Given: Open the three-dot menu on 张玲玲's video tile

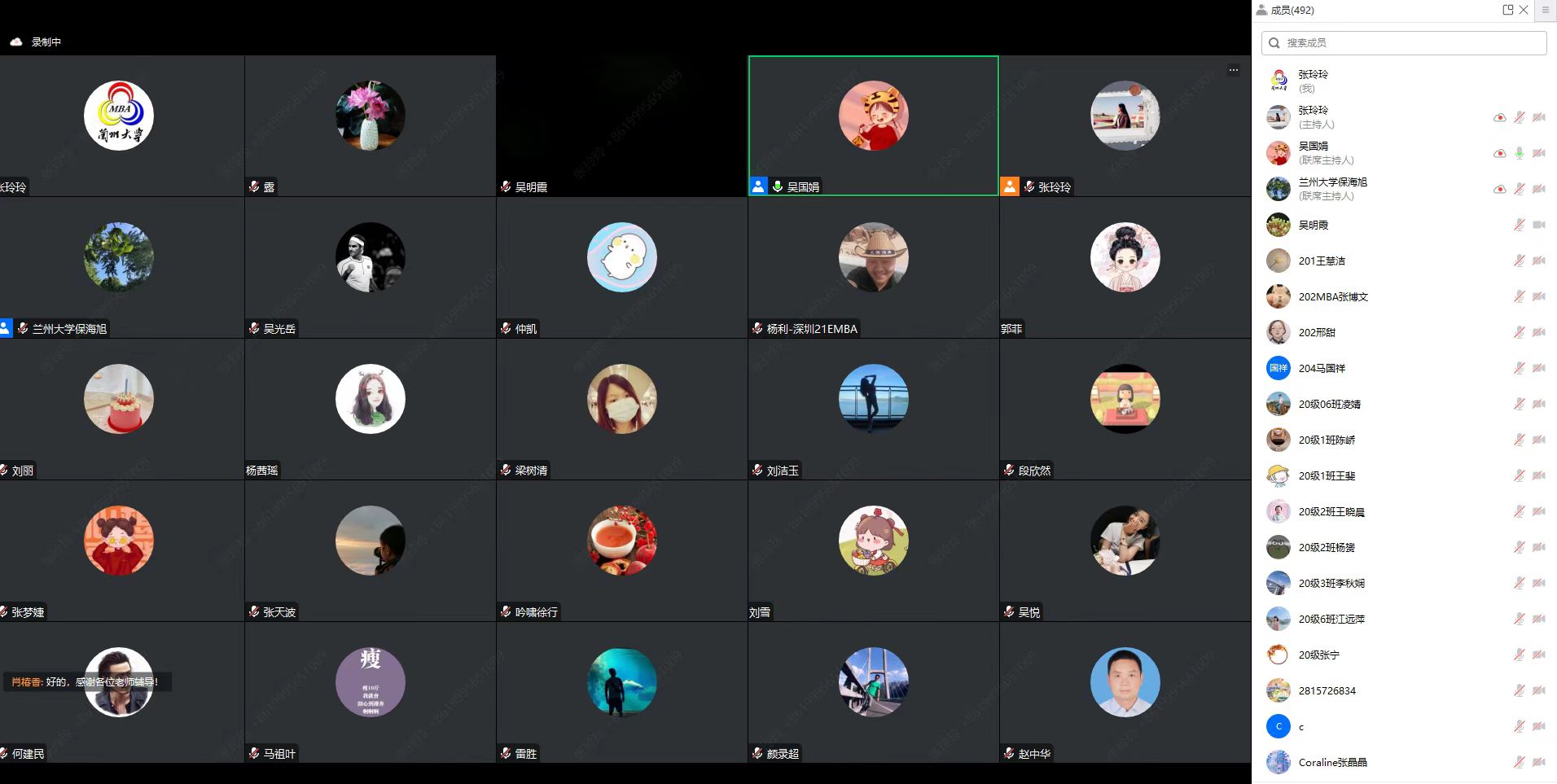Looking at the screenshot, I should coord(1233,70).
